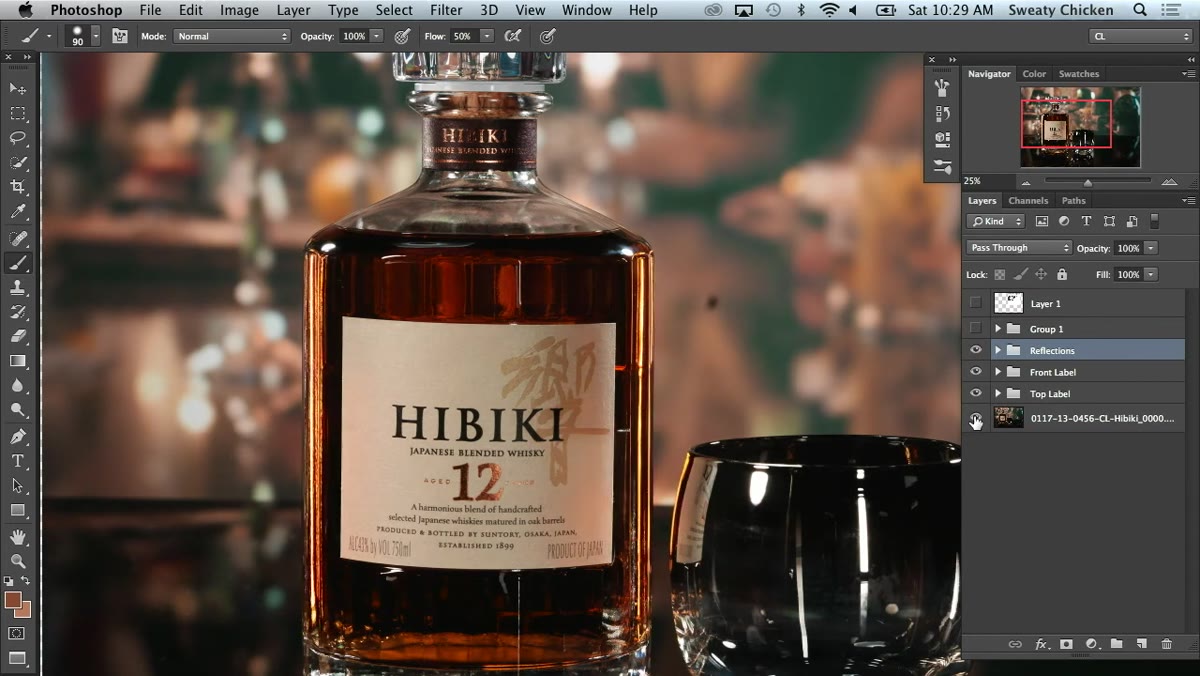Open the brush Opacity slider dropdown

point(376,36)
